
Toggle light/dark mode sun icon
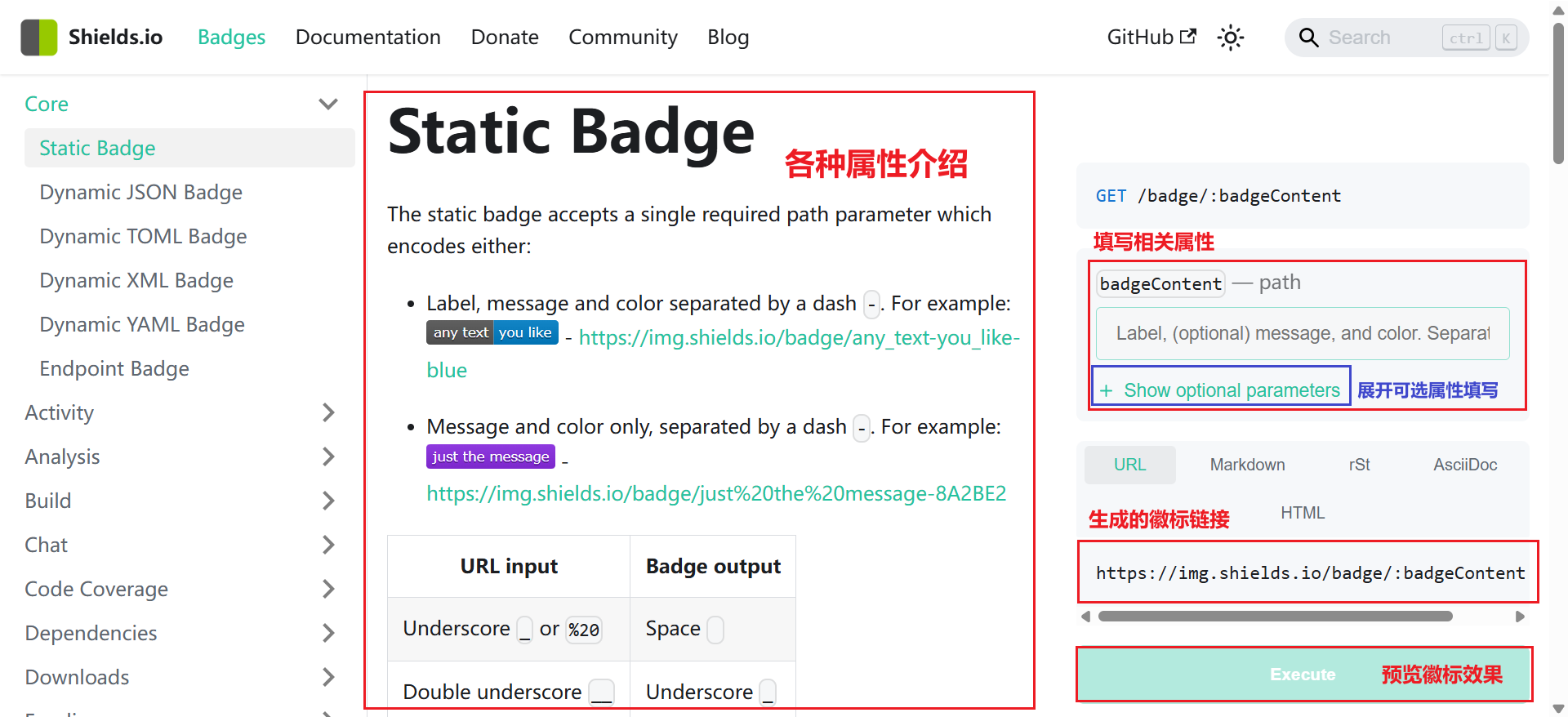click(x=1230, y=38)
